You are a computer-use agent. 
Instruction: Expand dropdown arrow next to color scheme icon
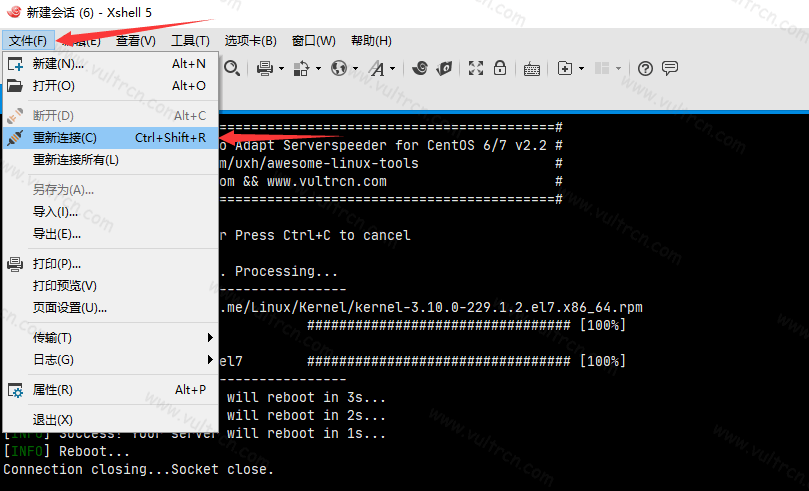point(318,69)
